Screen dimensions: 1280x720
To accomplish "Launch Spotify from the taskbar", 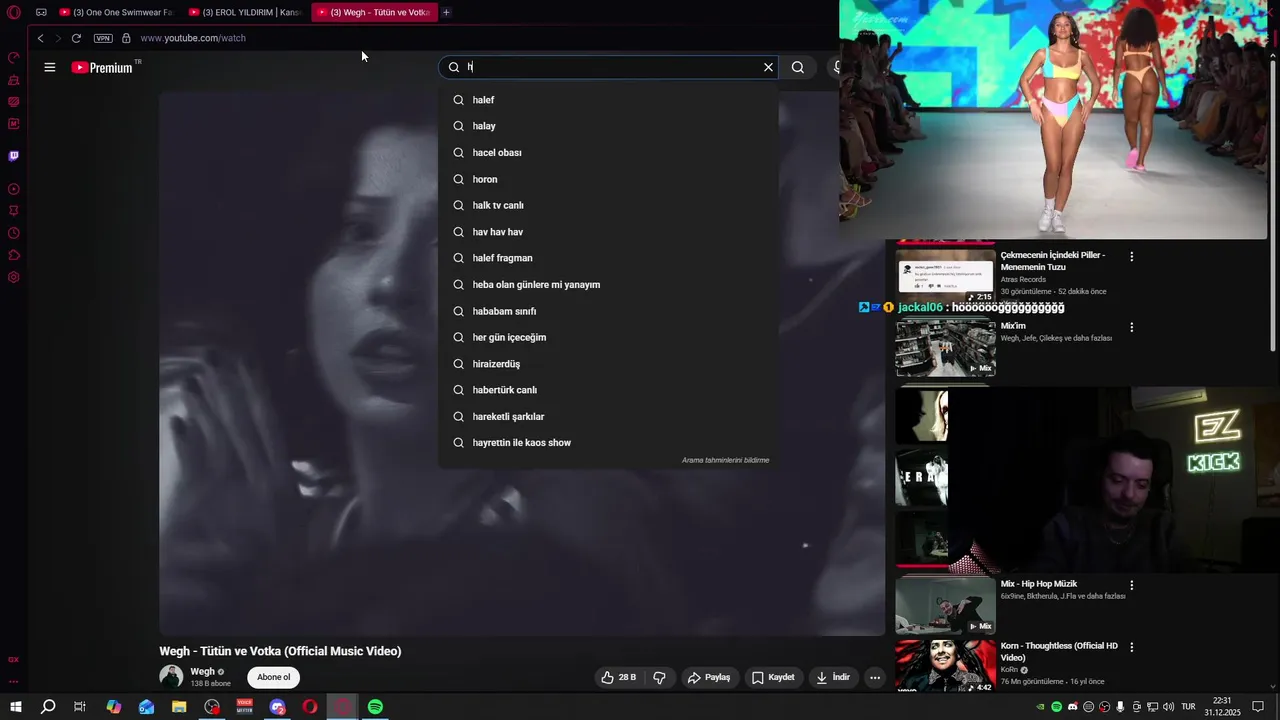I will pyautogui.click(x=375, y=707).
